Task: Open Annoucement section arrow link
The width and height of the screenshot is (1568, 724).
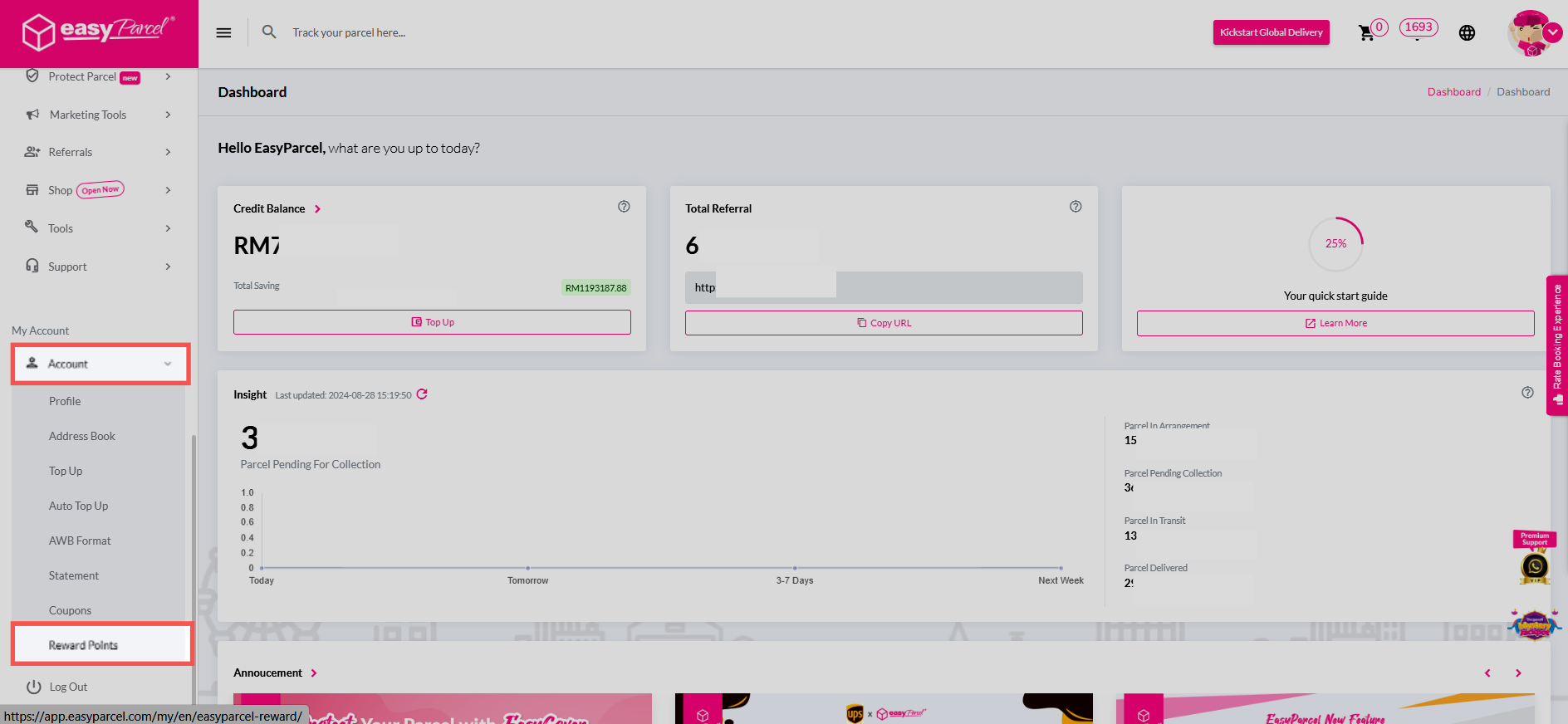Action: 314,673
